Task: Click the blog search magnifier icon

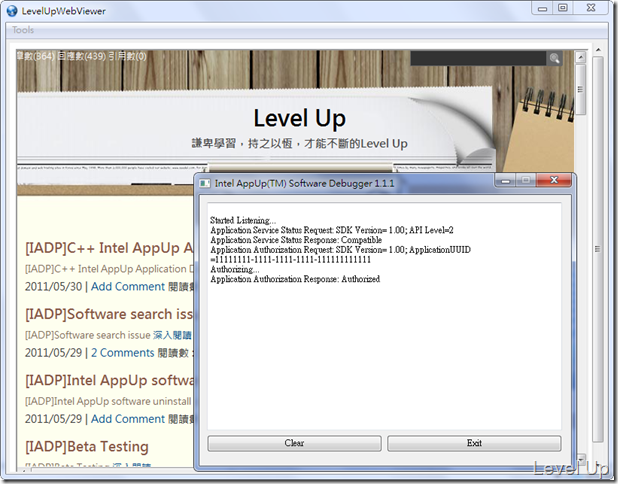Action: coord(555,58)
